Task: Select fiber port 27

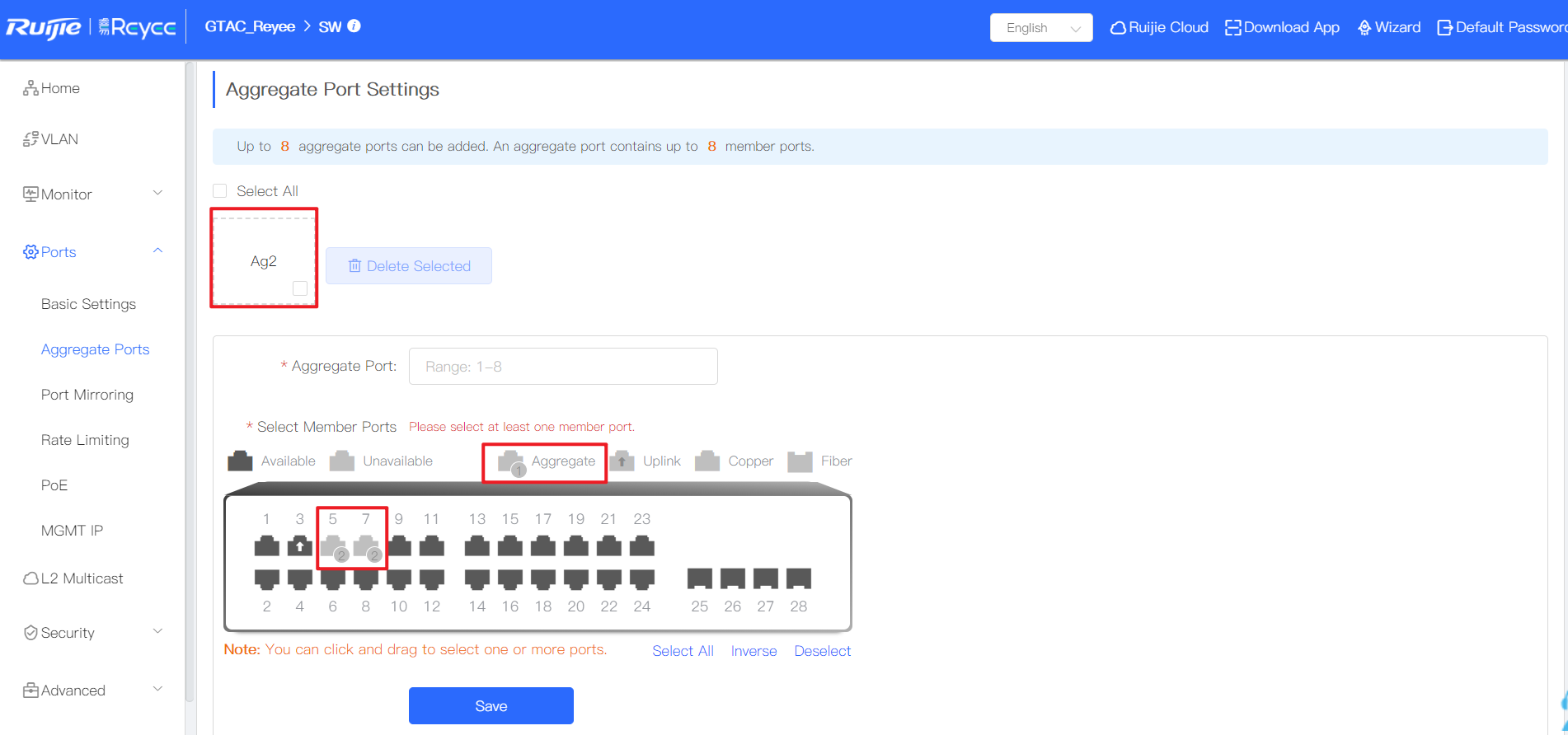Action: [x=766, y=578]
